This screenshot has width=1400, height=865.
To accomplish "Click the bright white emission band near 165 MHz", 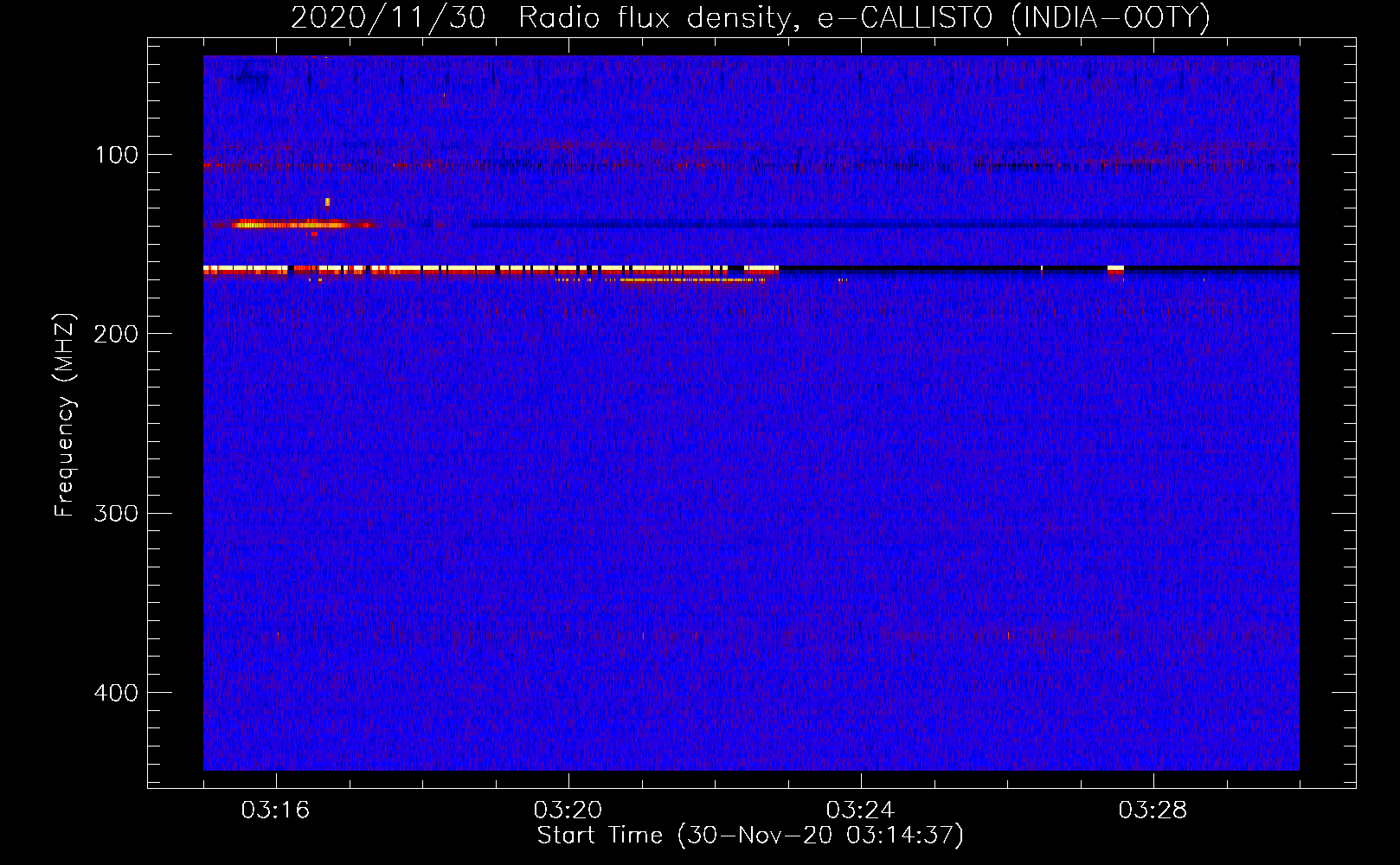I will pos(491,269).
